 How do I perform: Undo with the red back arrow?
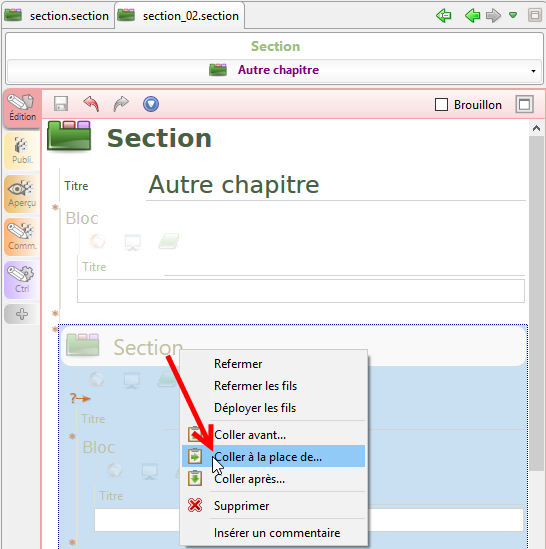point(91,104)
